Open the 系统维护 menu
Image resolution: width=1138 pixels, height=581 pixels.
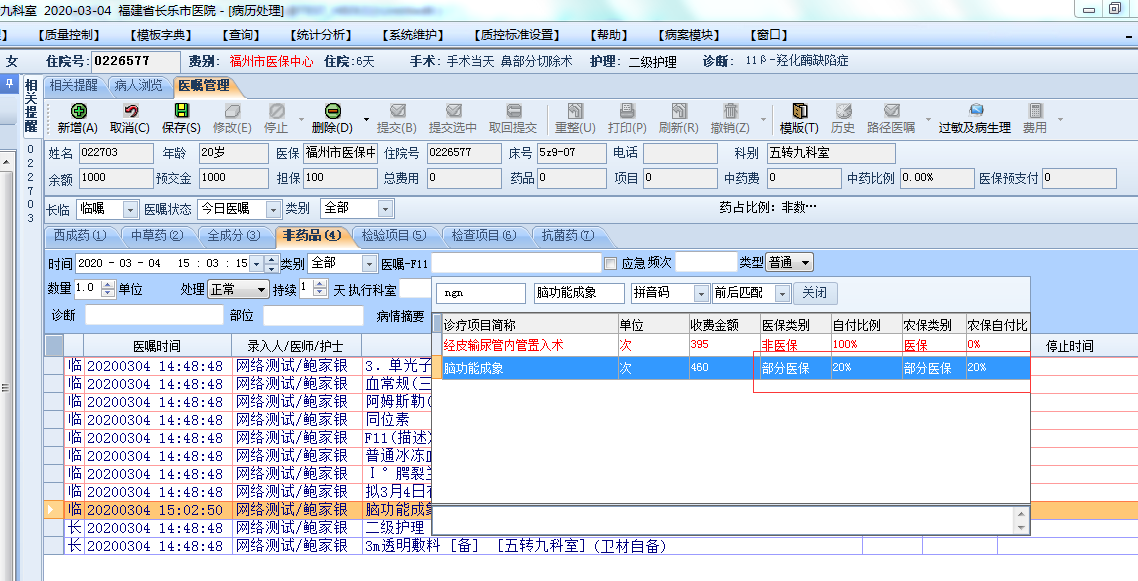tap(412, 35)
